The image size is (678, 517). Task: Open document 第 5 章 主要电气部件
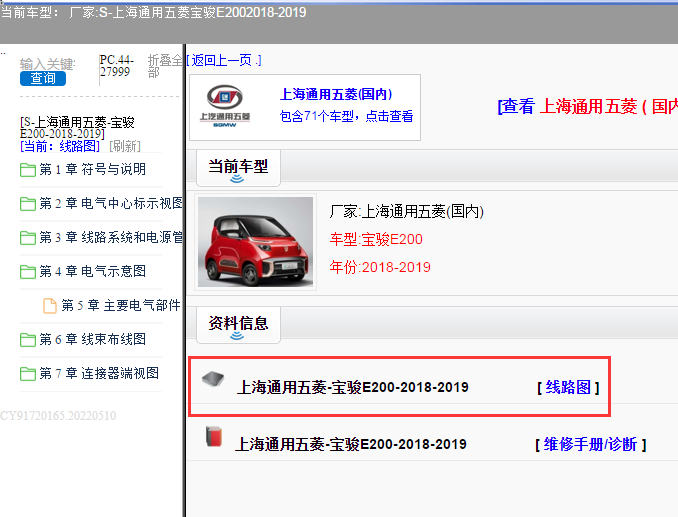pos(121,305)
